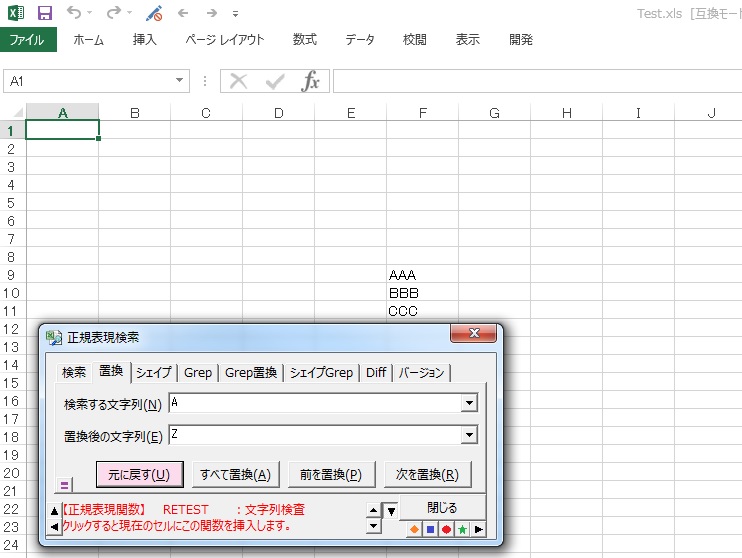Click the pen with prohibition sign icon
This screenshot has width=742, height=558.
click(153, 13)
